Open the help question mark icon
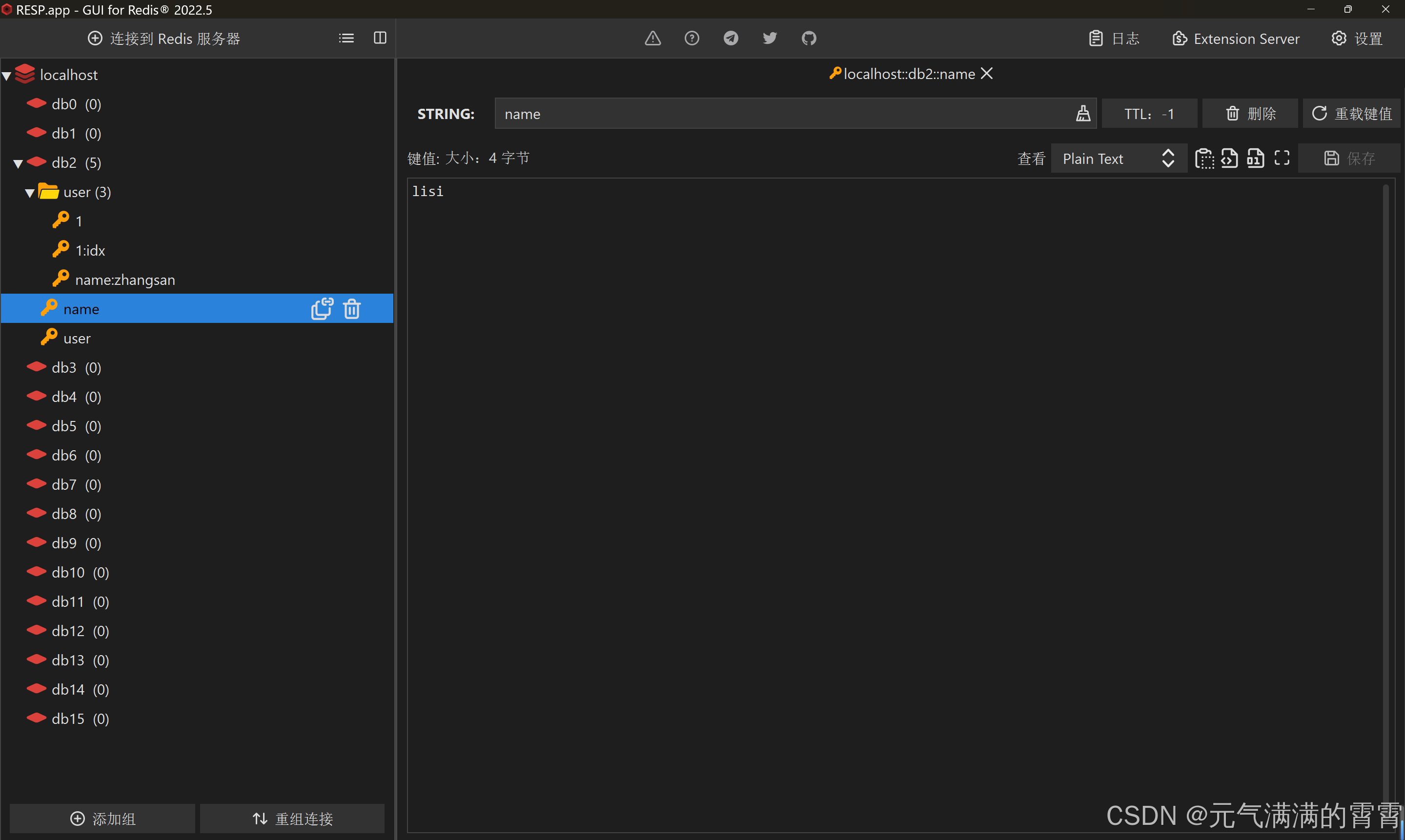 point(692,39)
